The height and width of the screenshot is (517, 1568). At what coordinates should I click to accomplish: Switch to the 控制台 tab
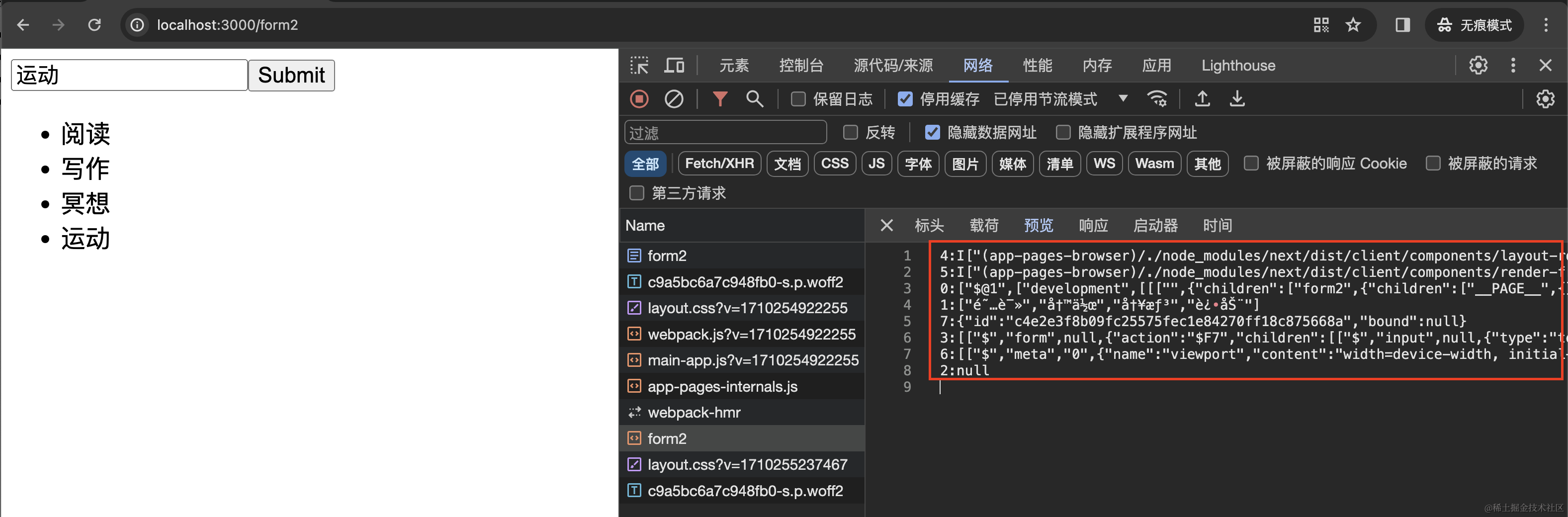coord(802,65)
